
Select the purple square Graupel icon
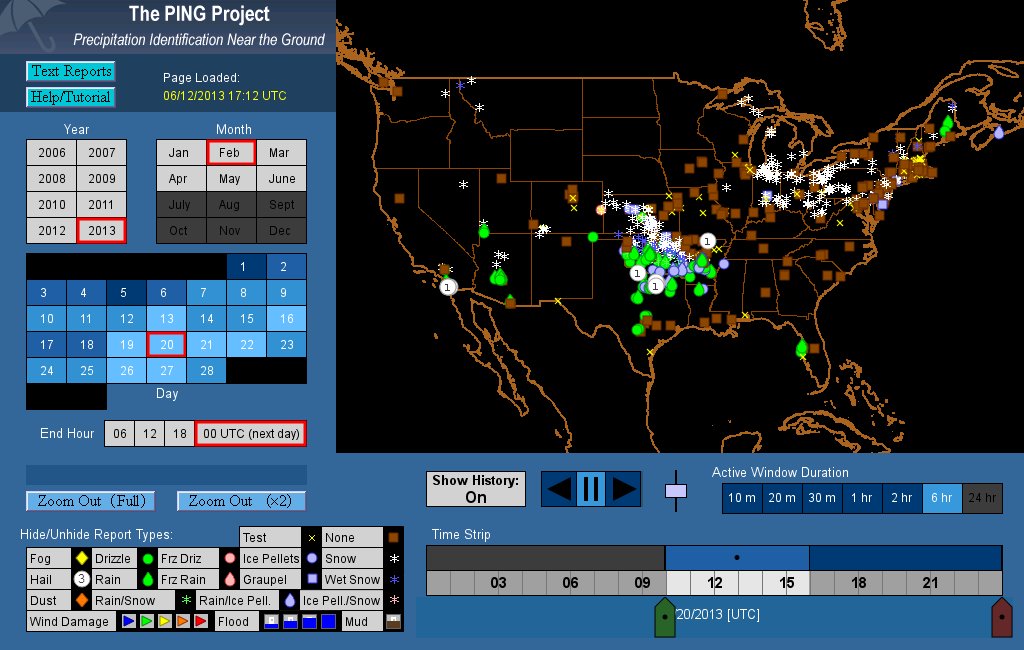click(x=311, y=580)
